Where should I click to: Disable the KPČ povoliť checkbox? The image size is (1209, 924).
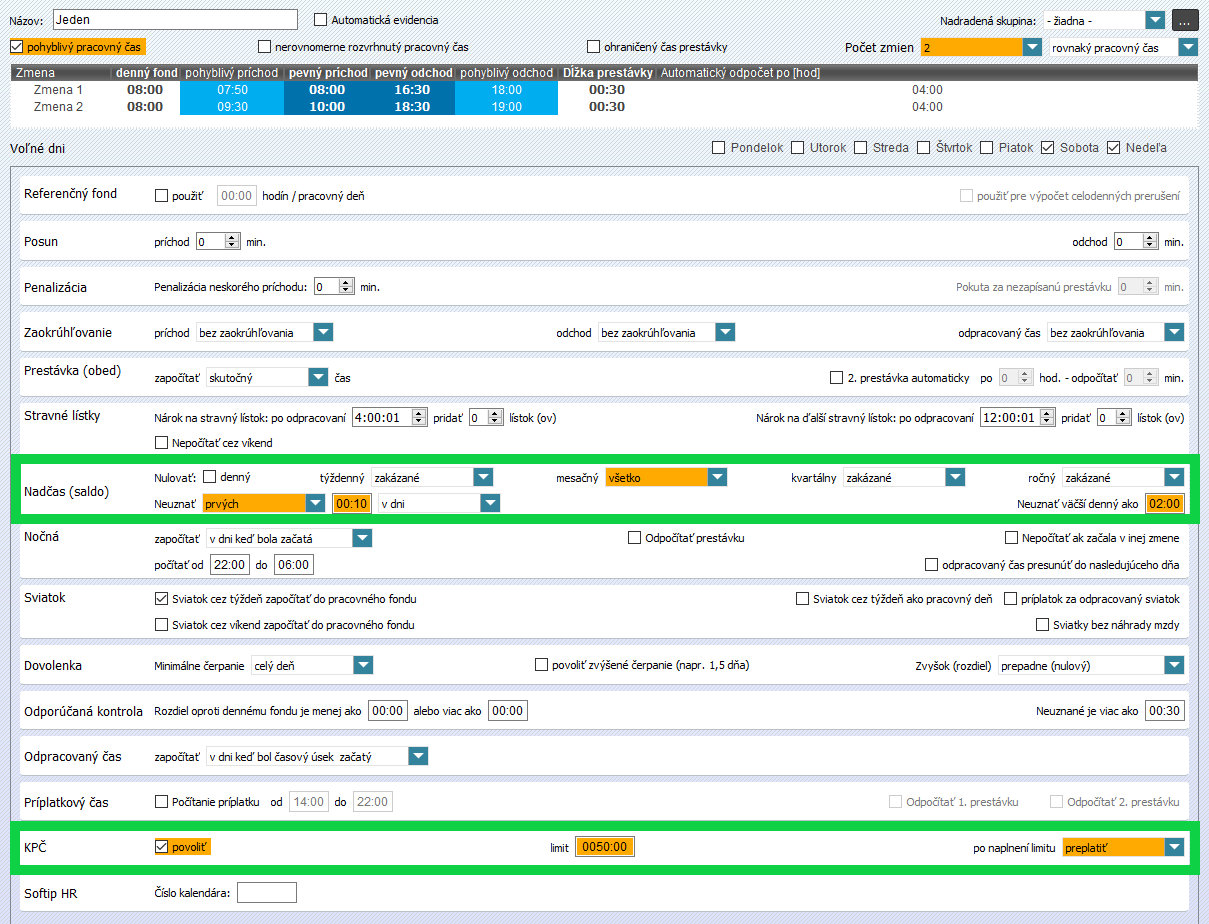click(x=162, y=847)
